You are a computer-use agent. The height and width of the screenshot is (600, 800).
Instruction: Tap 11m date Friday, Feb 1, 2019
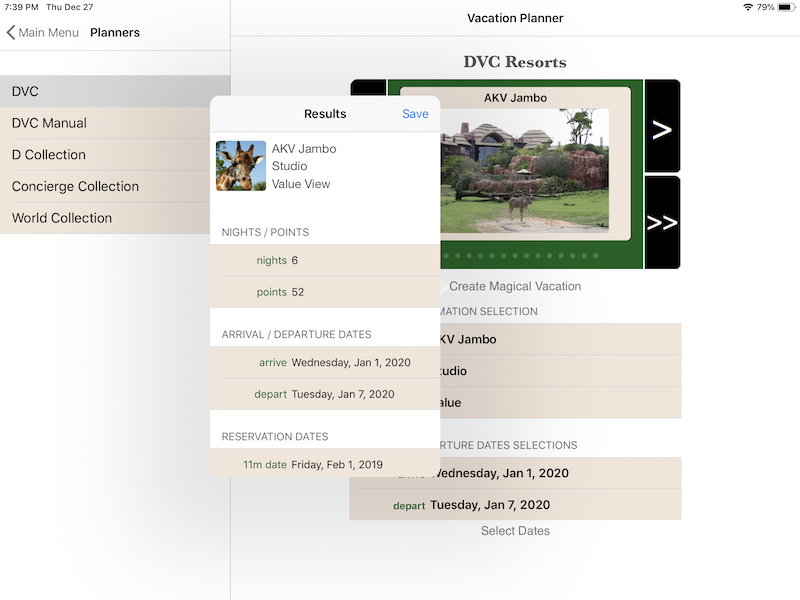(x=325, y=463)
